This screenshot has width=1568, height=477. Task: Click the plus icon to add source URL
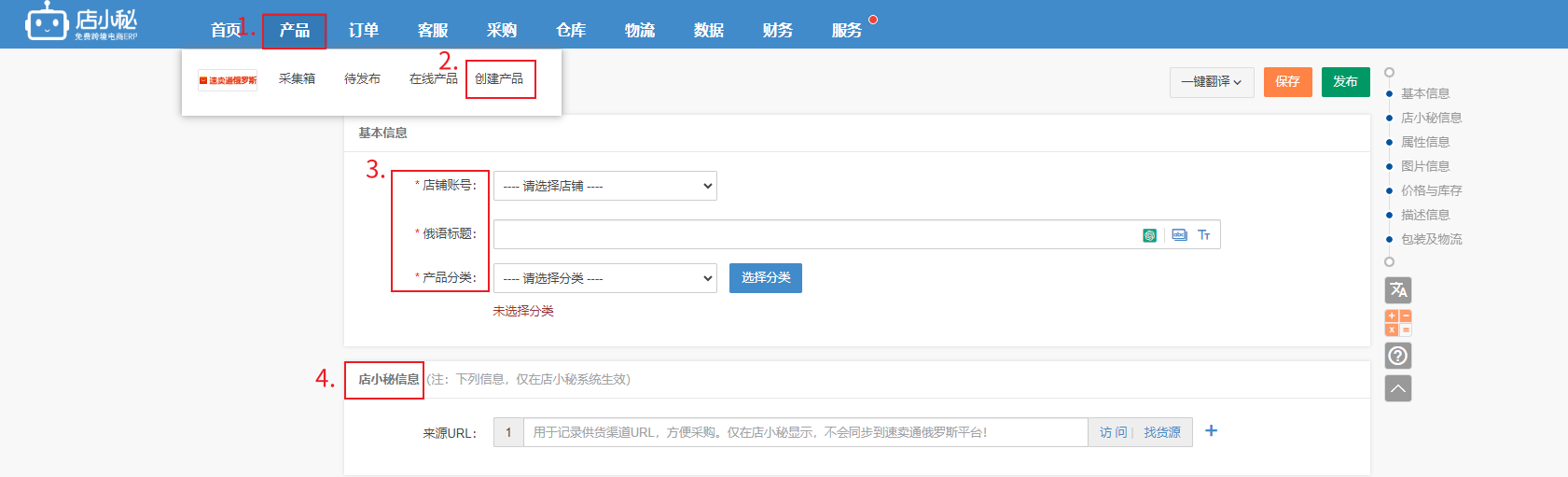[x=1211, y=431]
